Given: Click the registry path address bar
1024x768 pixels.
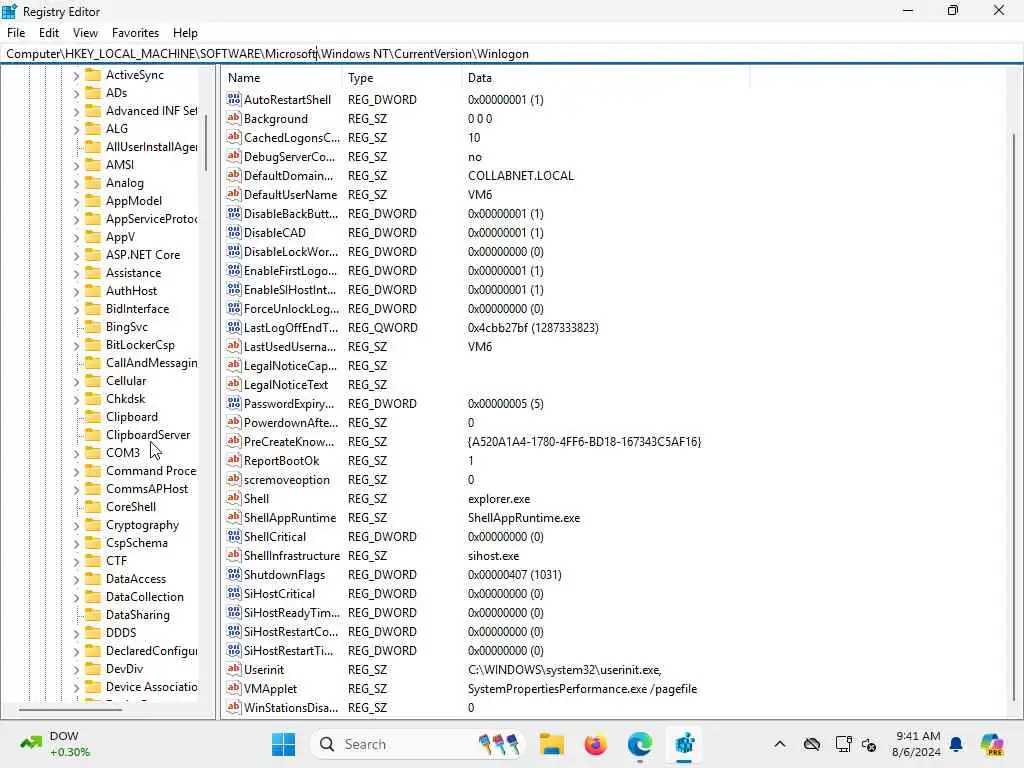Looking at the screenshot, I should click(x=512, y=54).
